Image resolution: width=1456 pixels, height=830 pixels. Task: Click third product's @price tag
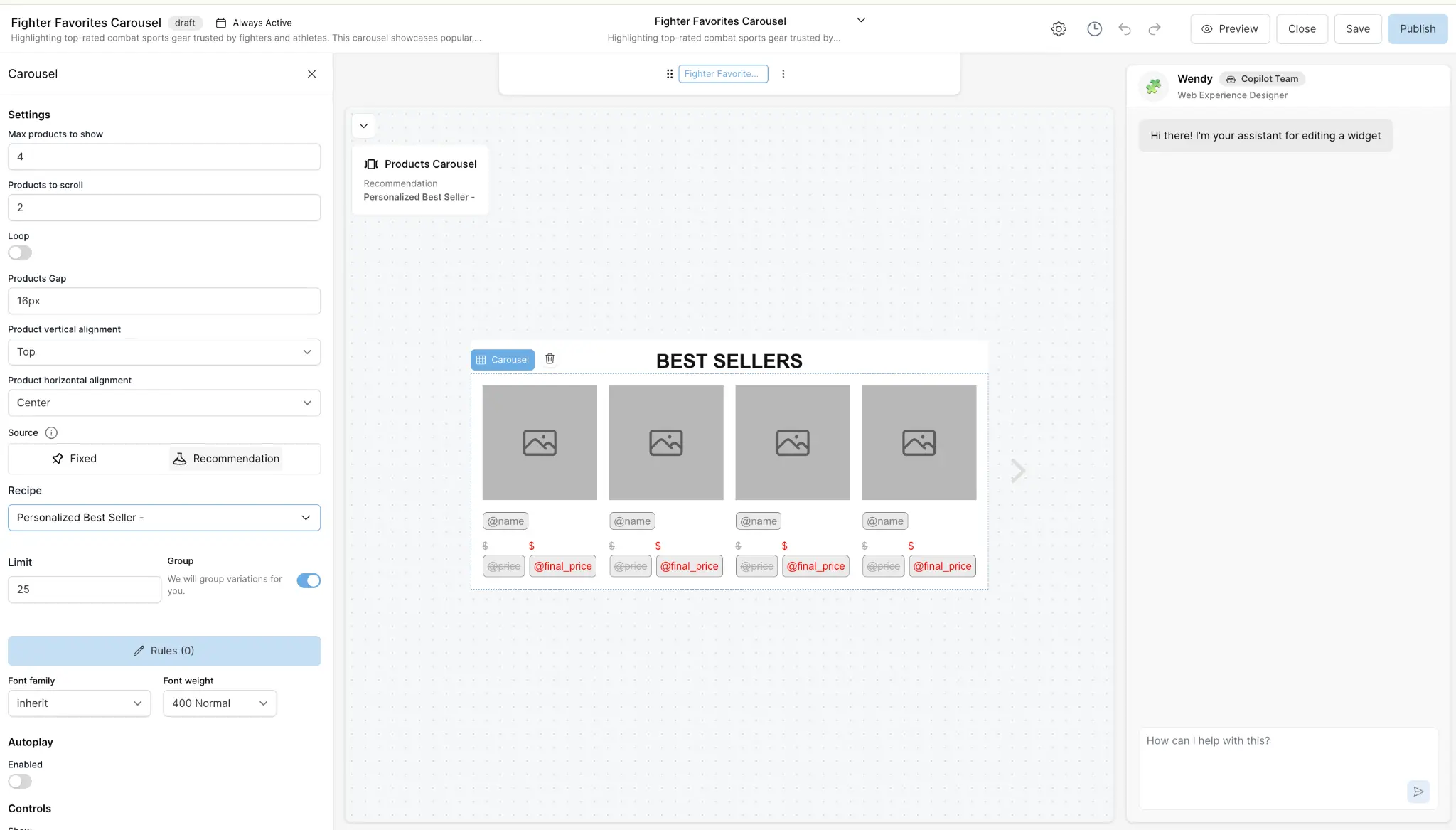[756, 566]
